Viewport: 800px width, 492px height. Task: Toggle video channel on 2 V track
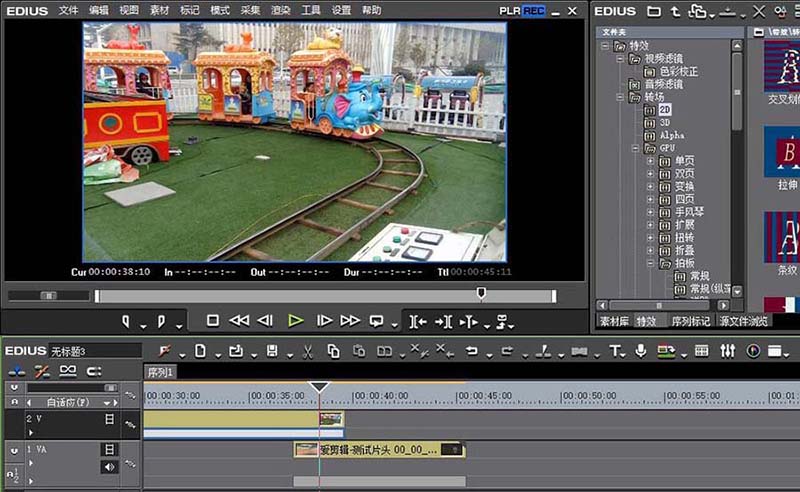[x=109, y=420]
